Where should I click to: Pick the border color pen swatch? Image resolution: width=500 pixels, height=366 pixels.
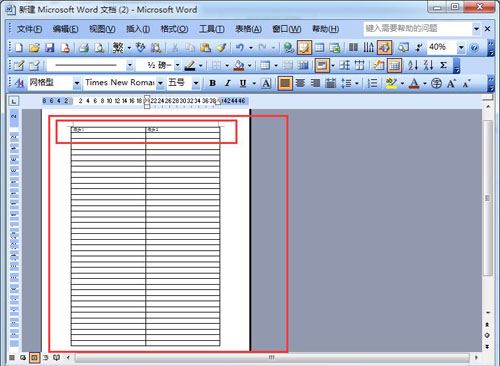pyautogui.click(x=190, y=65)
